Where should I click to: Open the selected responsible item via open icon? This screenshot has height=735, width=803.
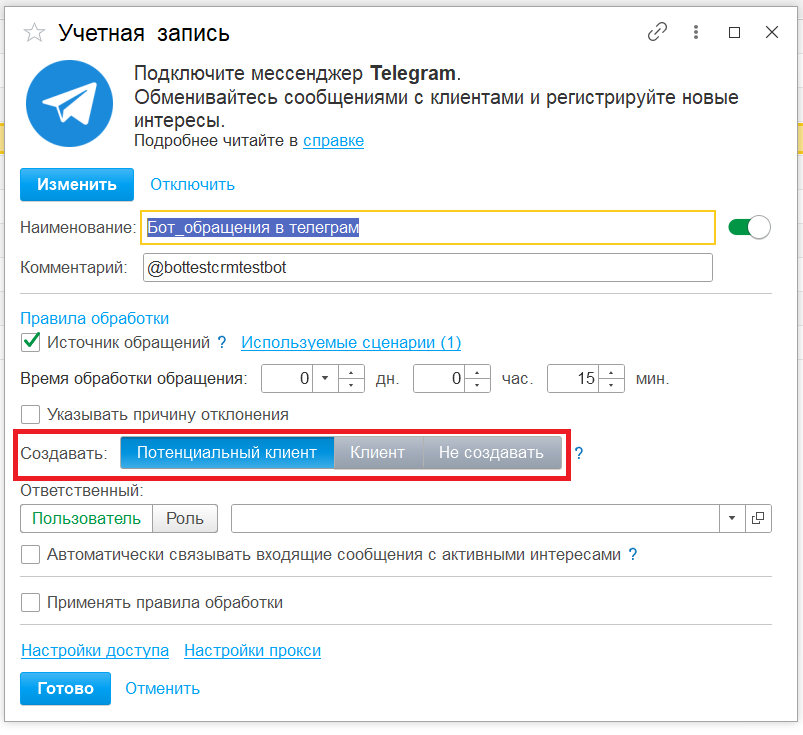[758, 518]
